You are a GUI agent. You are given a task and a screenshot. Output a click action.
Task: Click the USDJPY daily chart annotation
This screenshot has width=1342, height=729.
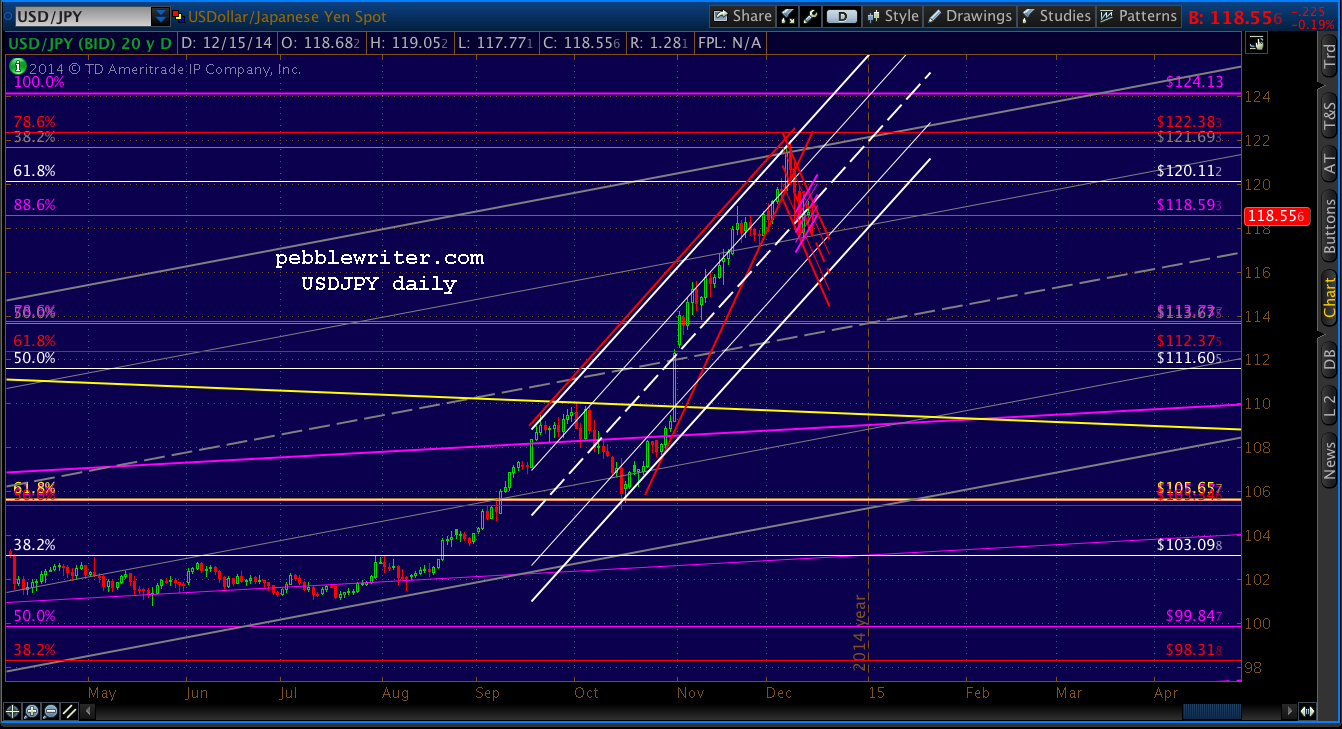379,284
